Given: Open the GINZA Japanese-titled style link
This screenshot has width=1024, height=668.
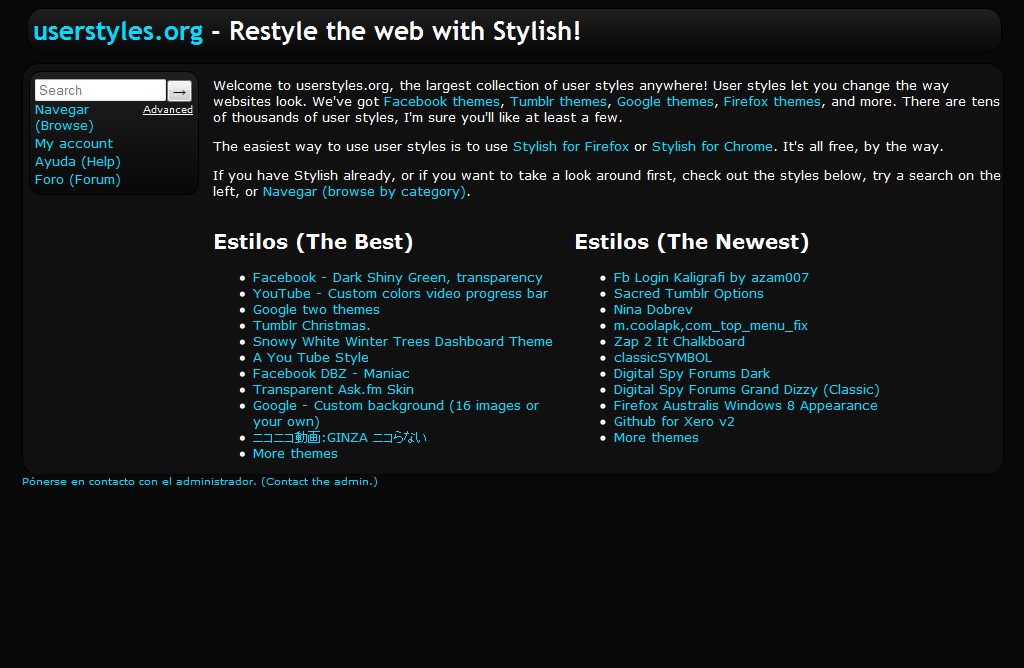Looking at the screenshot, I should click(x=340, y=437).
